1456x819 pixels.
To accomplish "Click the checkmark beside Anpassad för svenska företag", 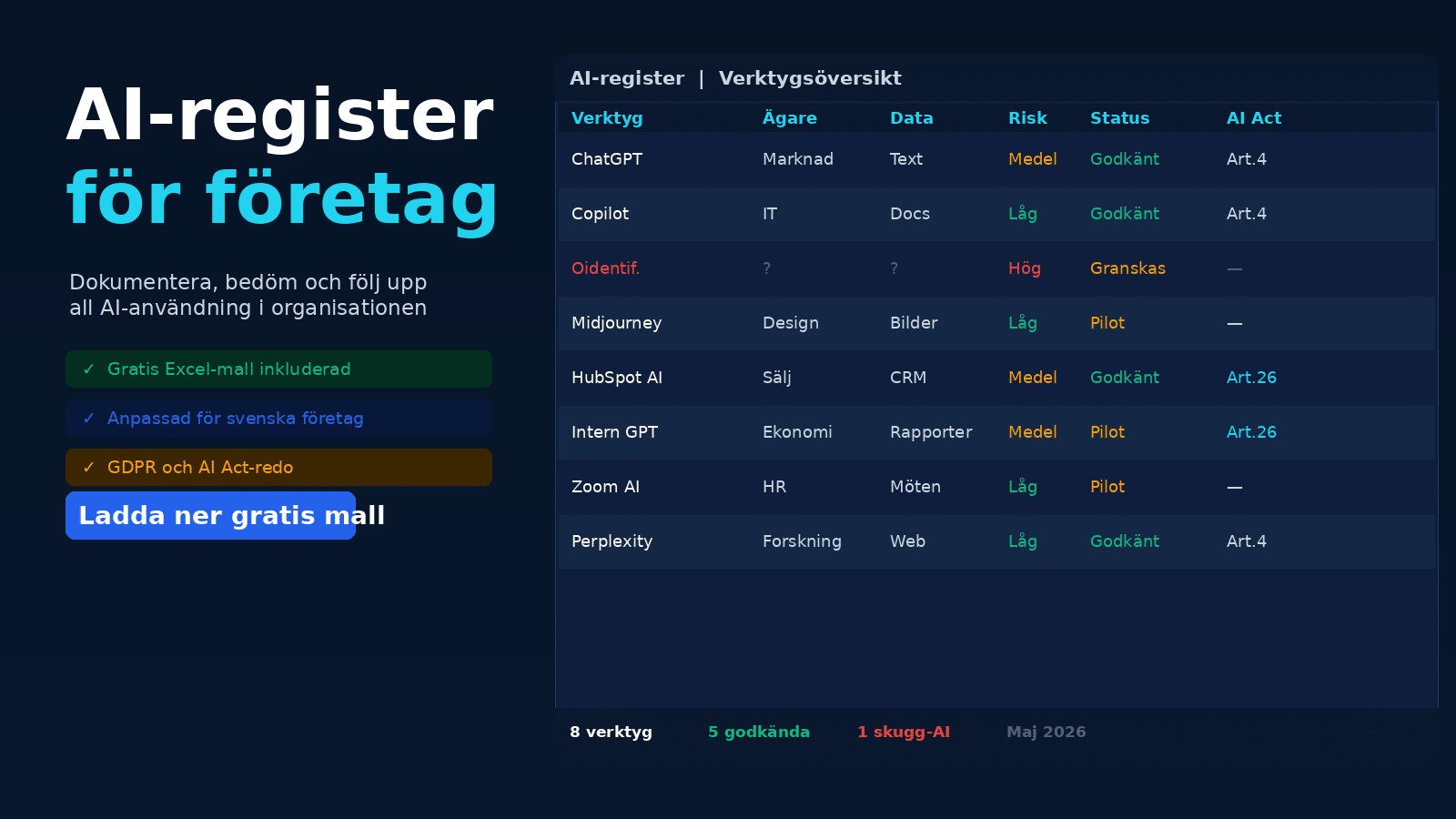I will coord(88,418).
